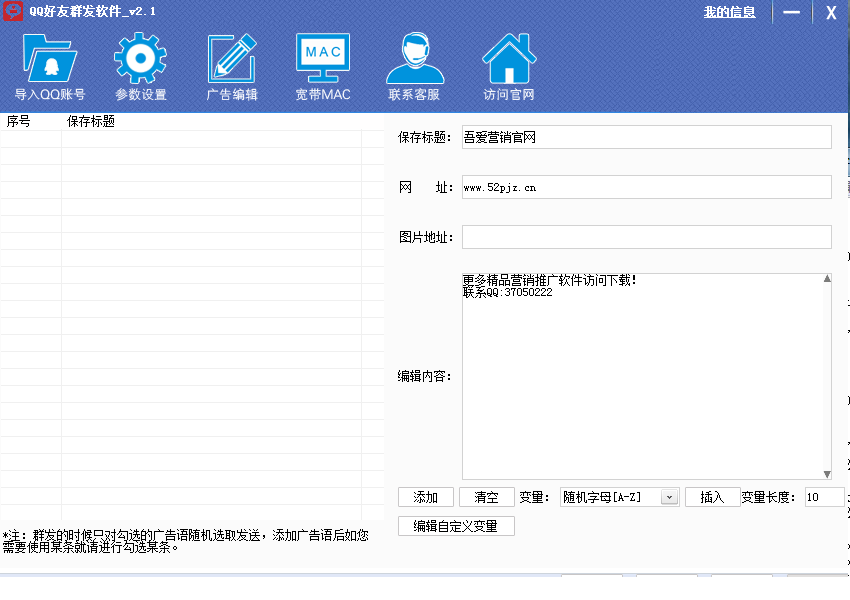The height and width of the screenshot is (600, 850).
Task: Open 编辑自定义变量 button
Action: pyautogui.click(x=456, y=526)
